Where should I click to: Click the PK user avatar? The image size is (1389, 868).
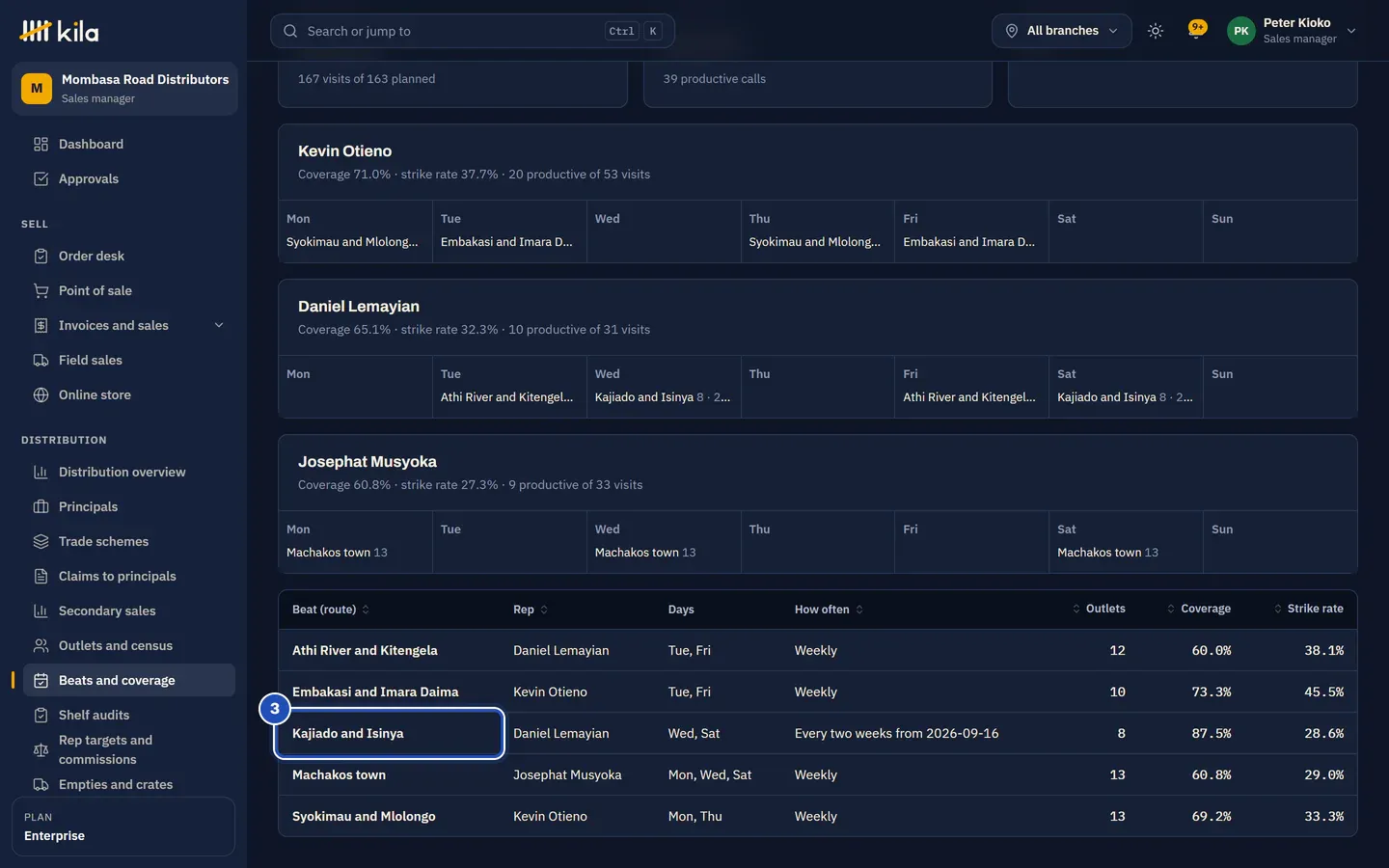coord(1241,31)
